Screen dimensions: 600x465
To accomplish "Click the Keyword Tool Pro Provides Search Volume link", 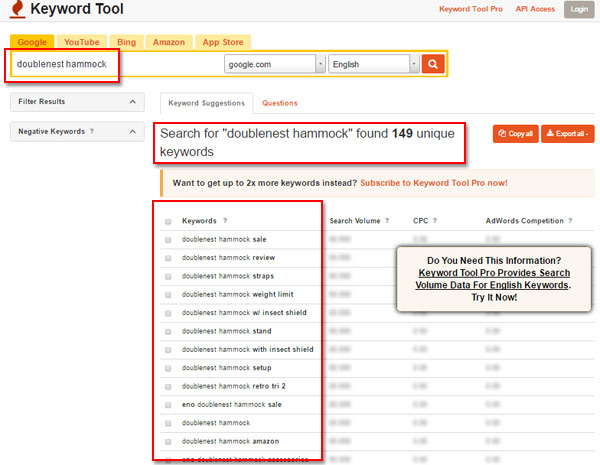I will tap(494, 279).
